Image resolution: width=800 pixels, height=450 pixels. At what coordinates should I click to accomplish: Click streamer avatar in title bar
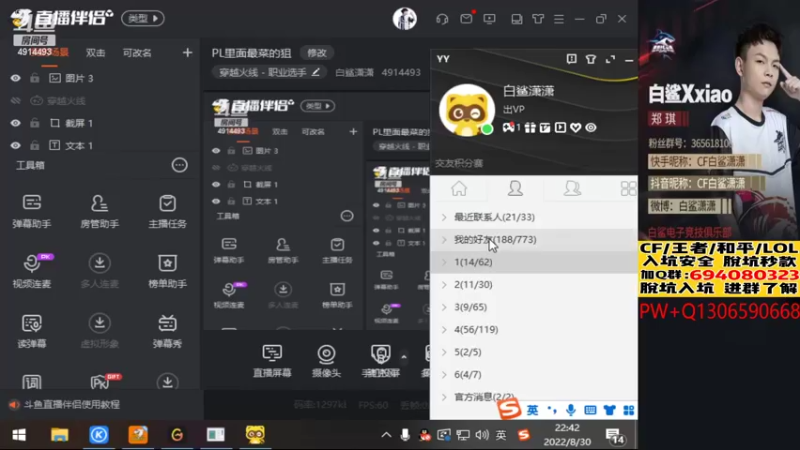coord(405,19)
